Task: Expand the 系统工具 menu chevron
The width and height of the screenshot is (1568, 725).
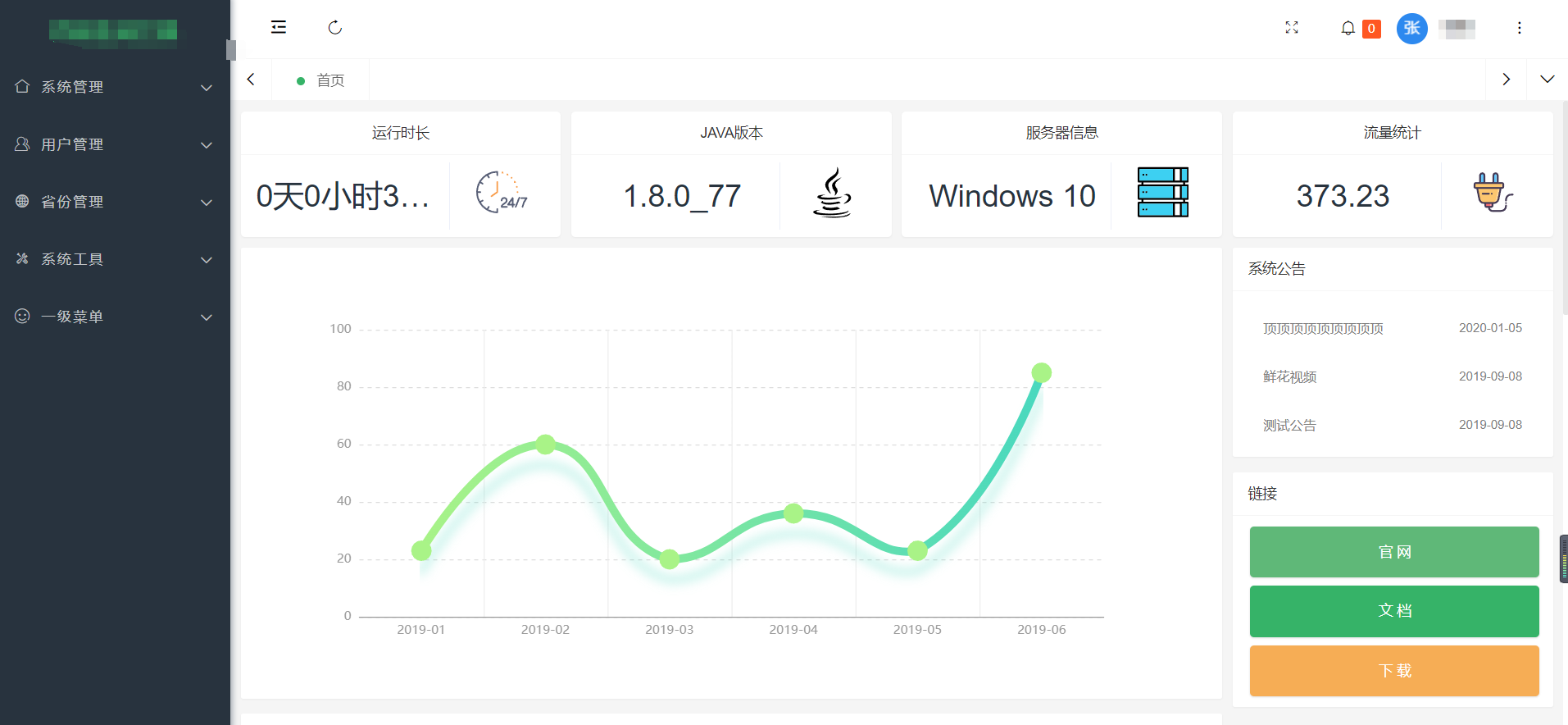Action: coord(207,260)
